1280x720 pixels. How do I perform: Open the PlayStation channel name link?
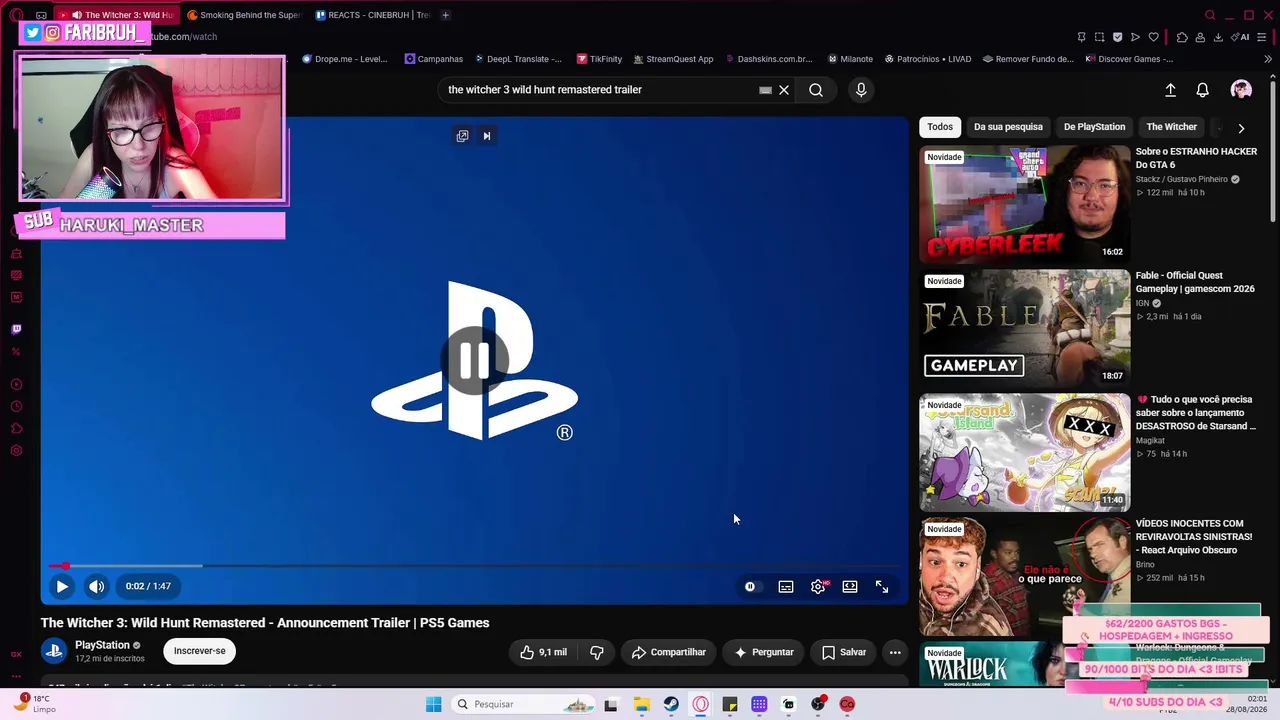click(x=102, y=645)
